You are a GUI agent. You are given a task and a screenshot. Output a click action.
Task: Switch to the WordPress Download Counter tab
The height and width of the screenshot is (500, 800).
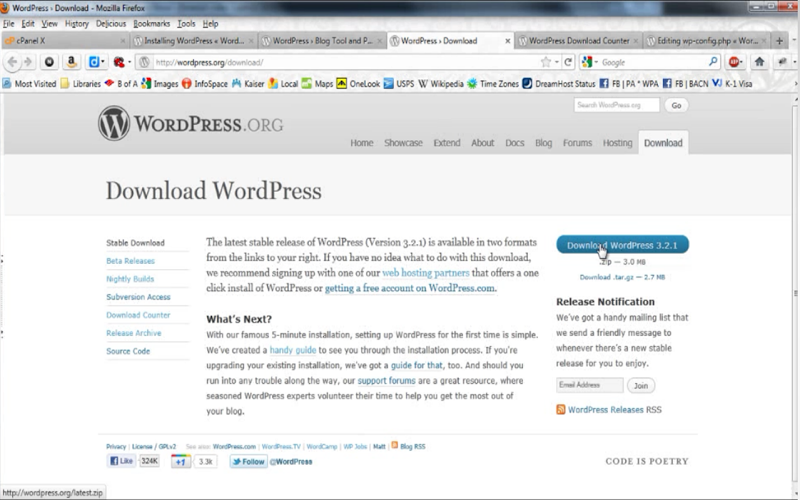pyautogui.click(x=579, y=41)
